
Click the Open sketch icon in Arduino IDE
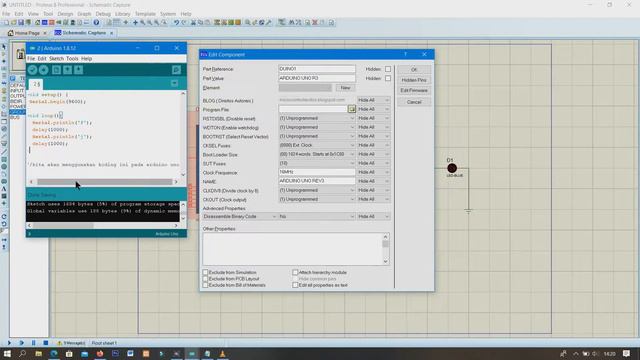(x=67, y=70)
